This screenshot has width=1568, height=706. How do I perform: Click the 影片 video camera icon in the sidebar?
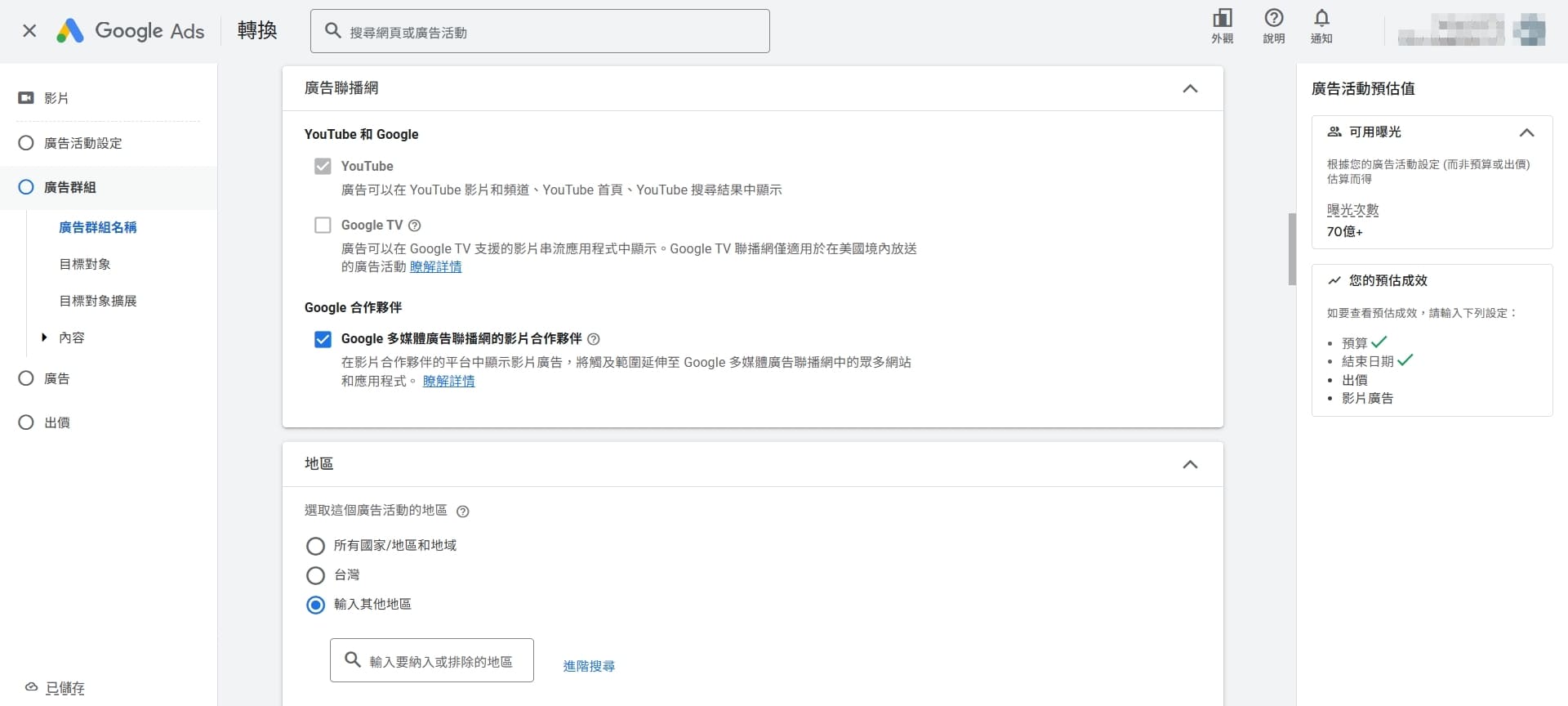tap(26, 98)
